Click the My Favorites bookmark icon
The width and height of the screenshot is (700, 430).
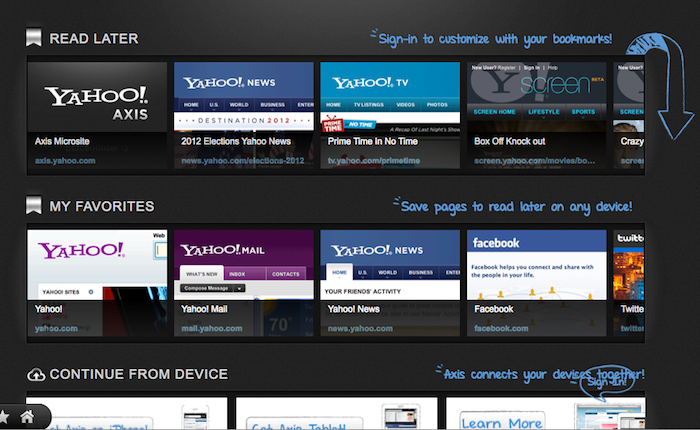(x=35, y=206)
